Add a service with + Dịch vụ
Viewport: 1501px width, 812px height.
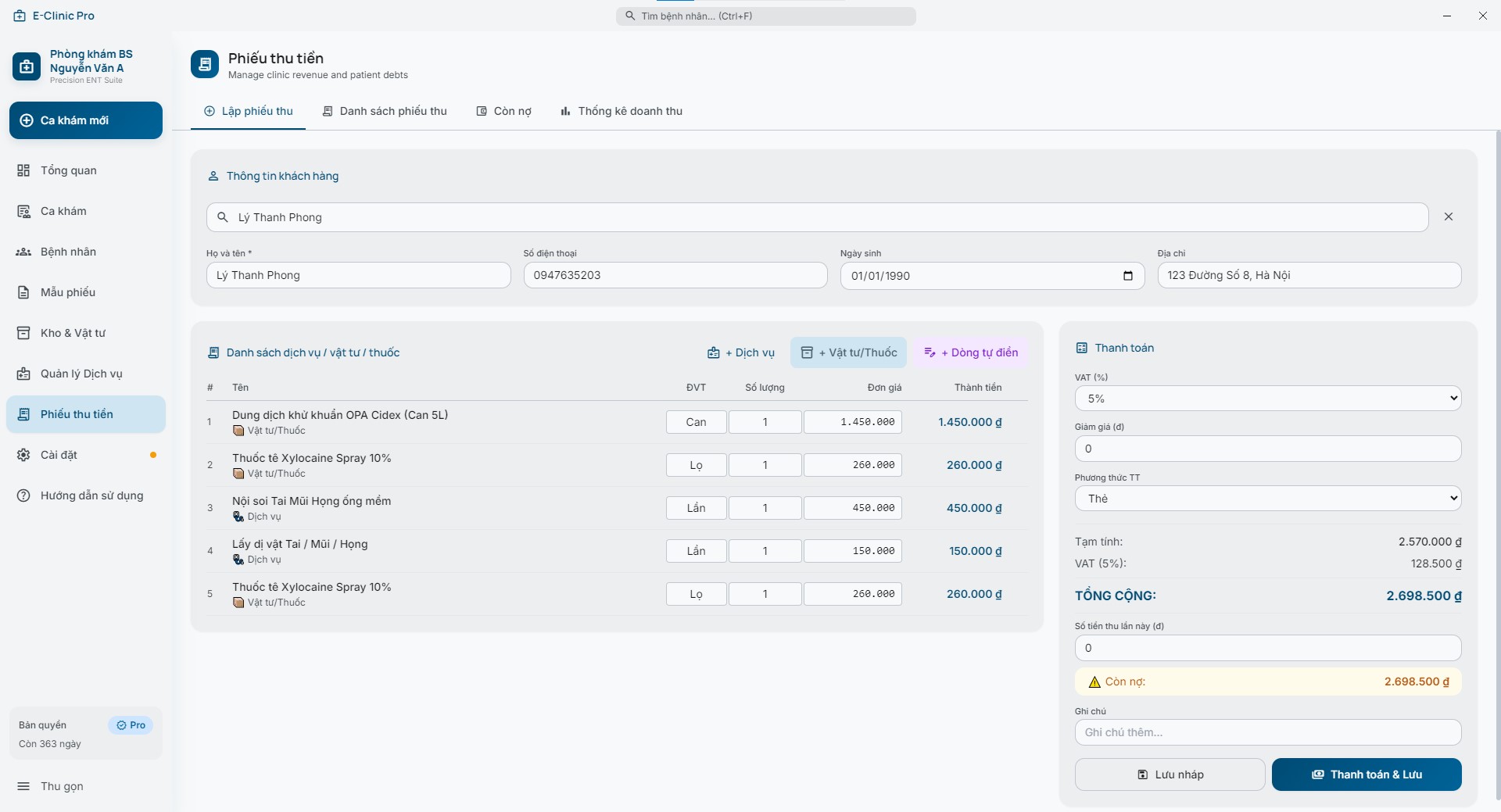pyautogui.click(x=741, y=352)
